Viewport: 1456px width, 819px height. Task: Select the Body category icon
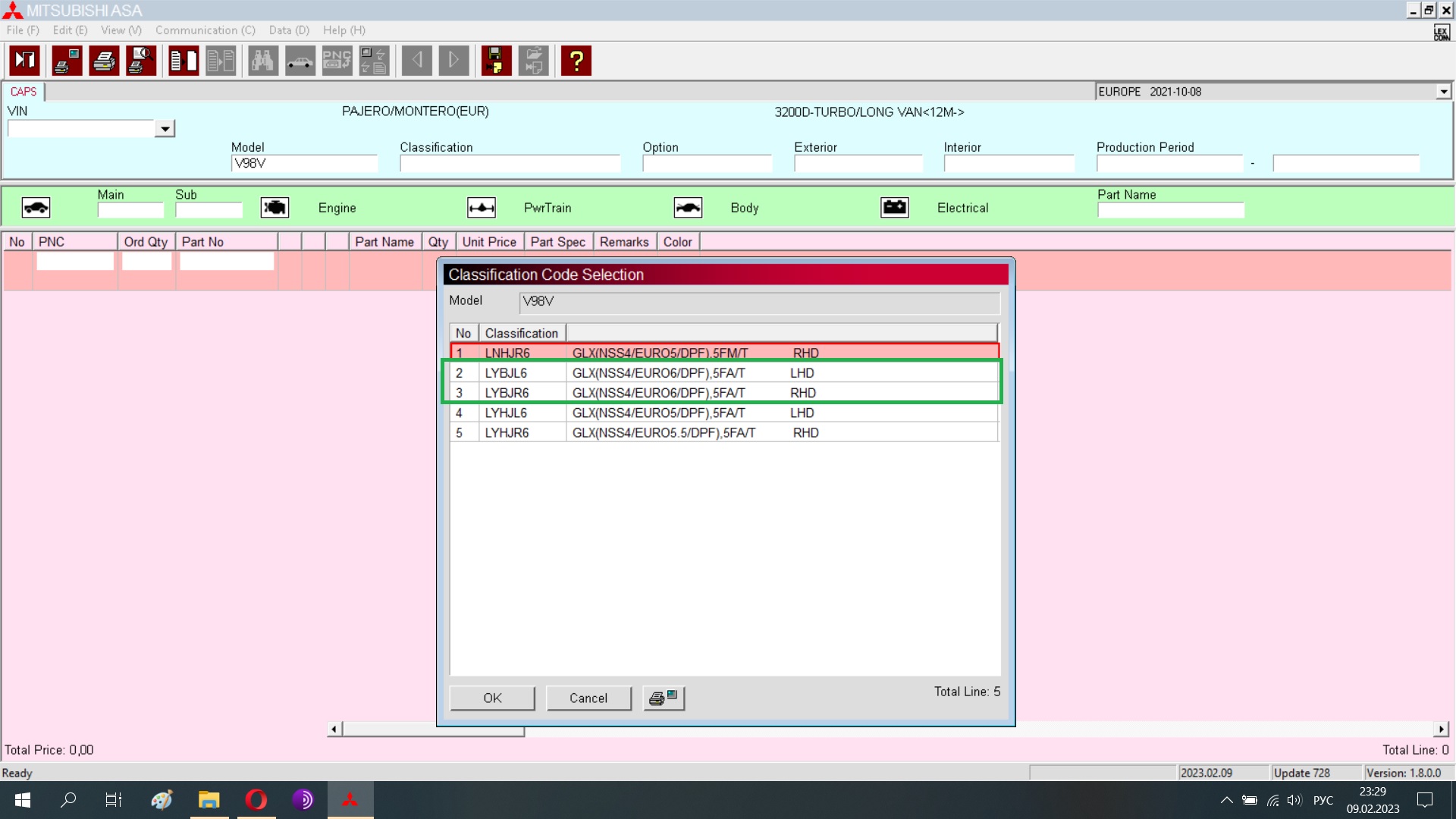(688, 208)
